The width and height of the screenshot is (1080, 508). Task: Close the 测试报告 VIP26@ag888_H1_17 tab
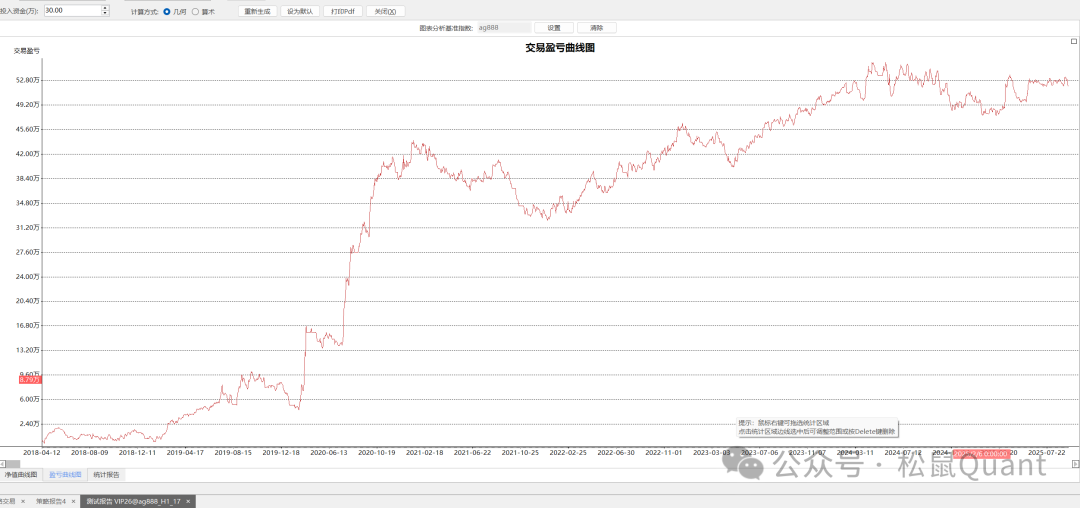click(x=189, y=501)
